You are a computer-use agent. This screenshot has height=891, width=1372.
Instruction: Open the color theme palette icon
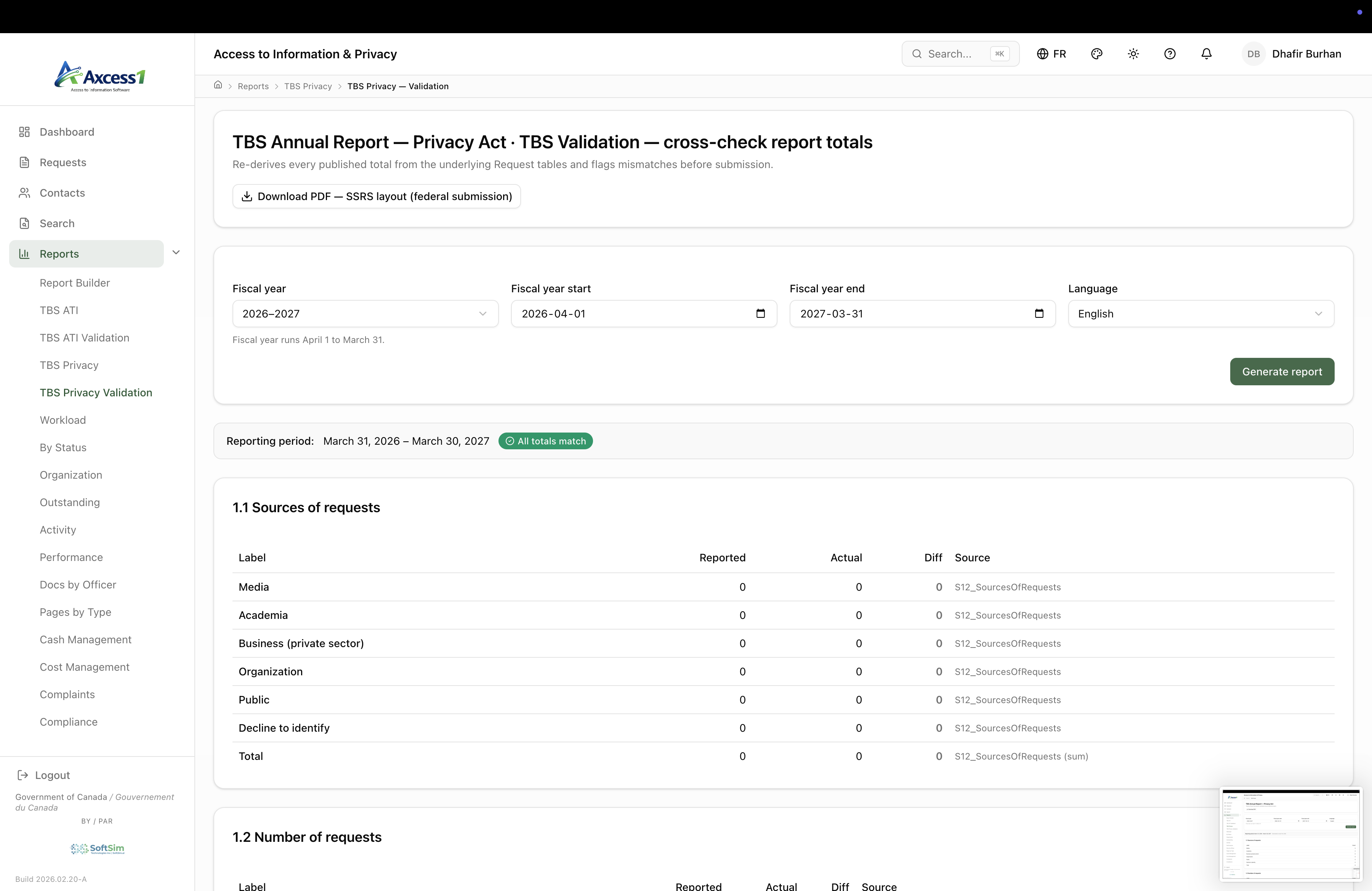pos(1096,54)
